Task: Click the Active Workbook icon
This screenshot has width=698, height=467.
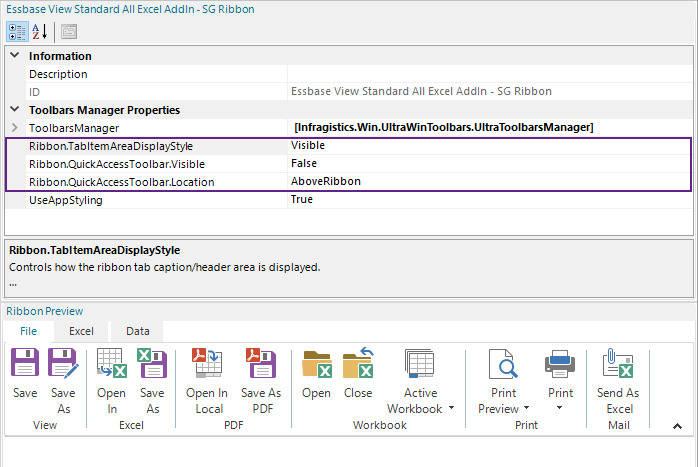Action: click(x=419, y=362)
